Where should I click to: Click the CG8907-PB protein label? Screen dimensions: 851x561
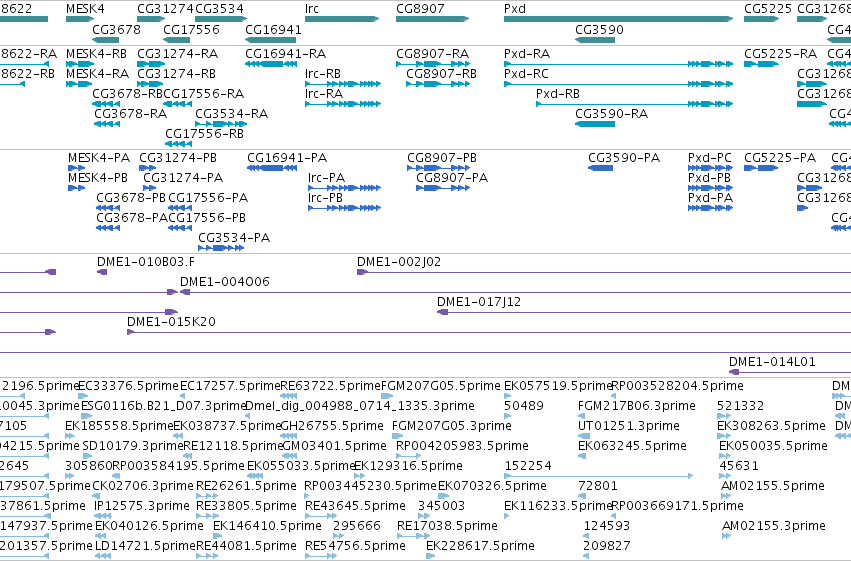(x=442, y=158)
